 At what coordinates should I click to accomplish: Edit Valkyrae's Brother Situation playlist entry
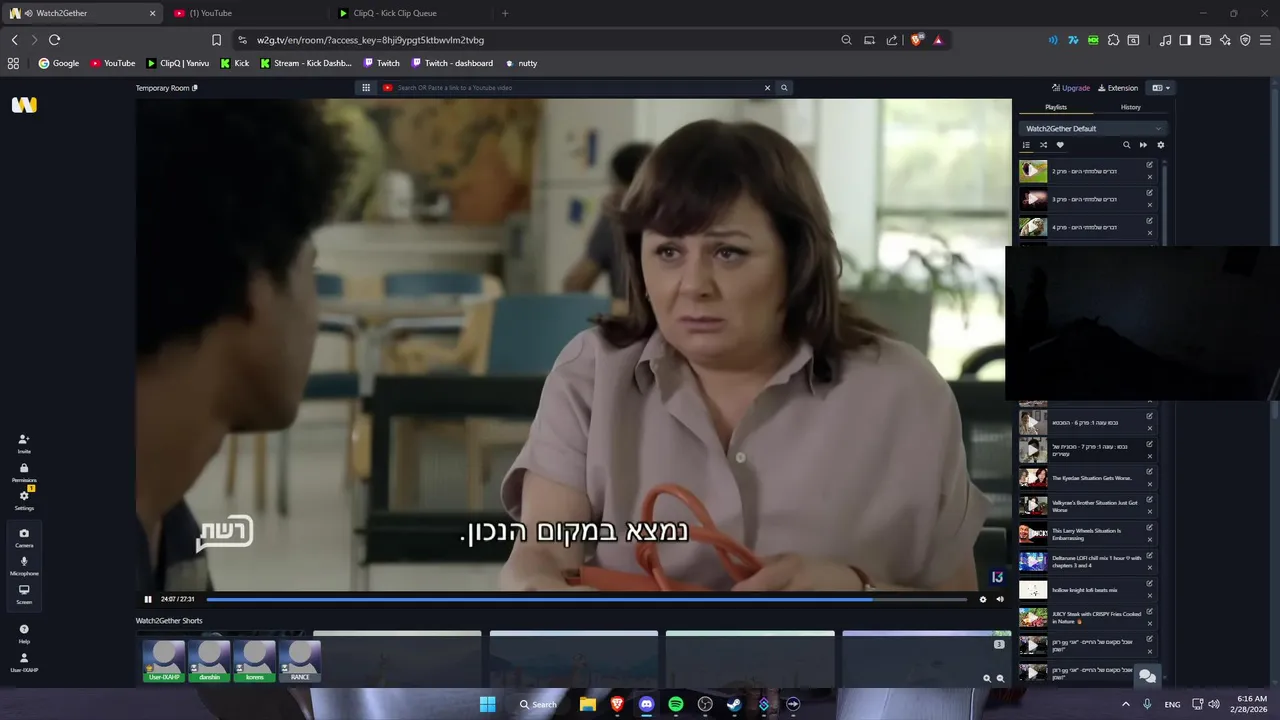1150,500
